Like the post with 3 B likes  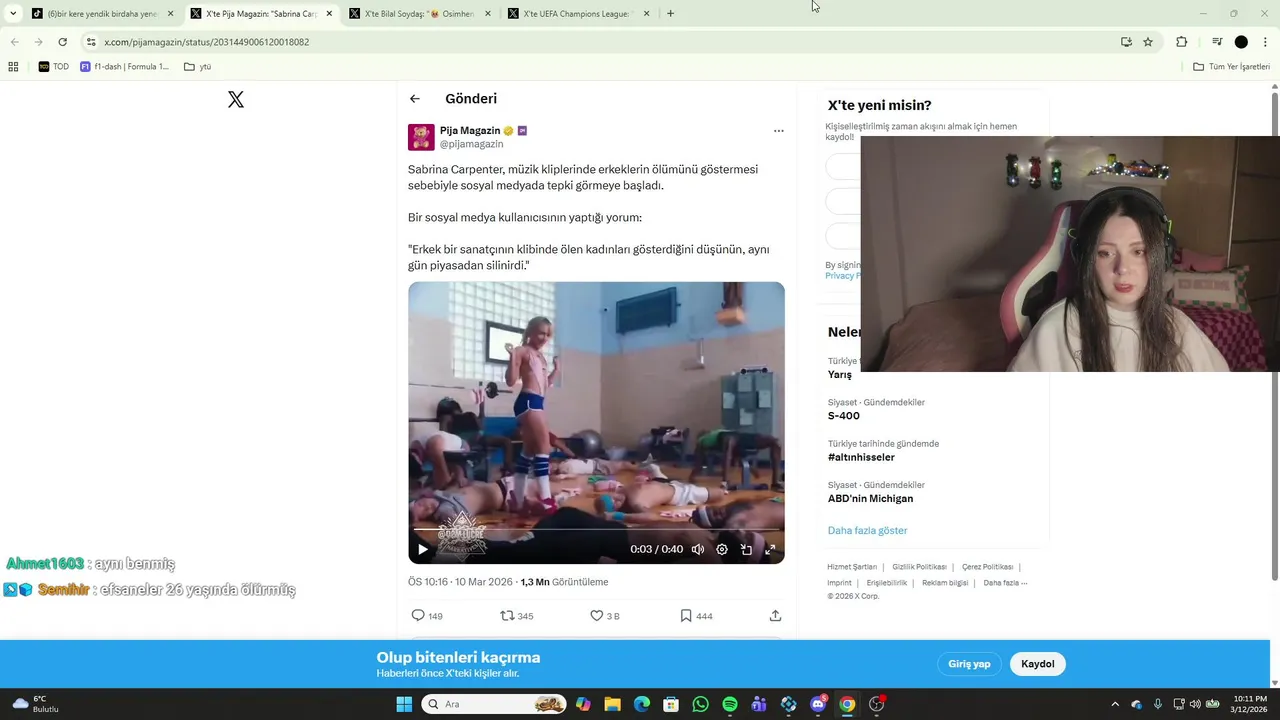click(x=604, y=616)
